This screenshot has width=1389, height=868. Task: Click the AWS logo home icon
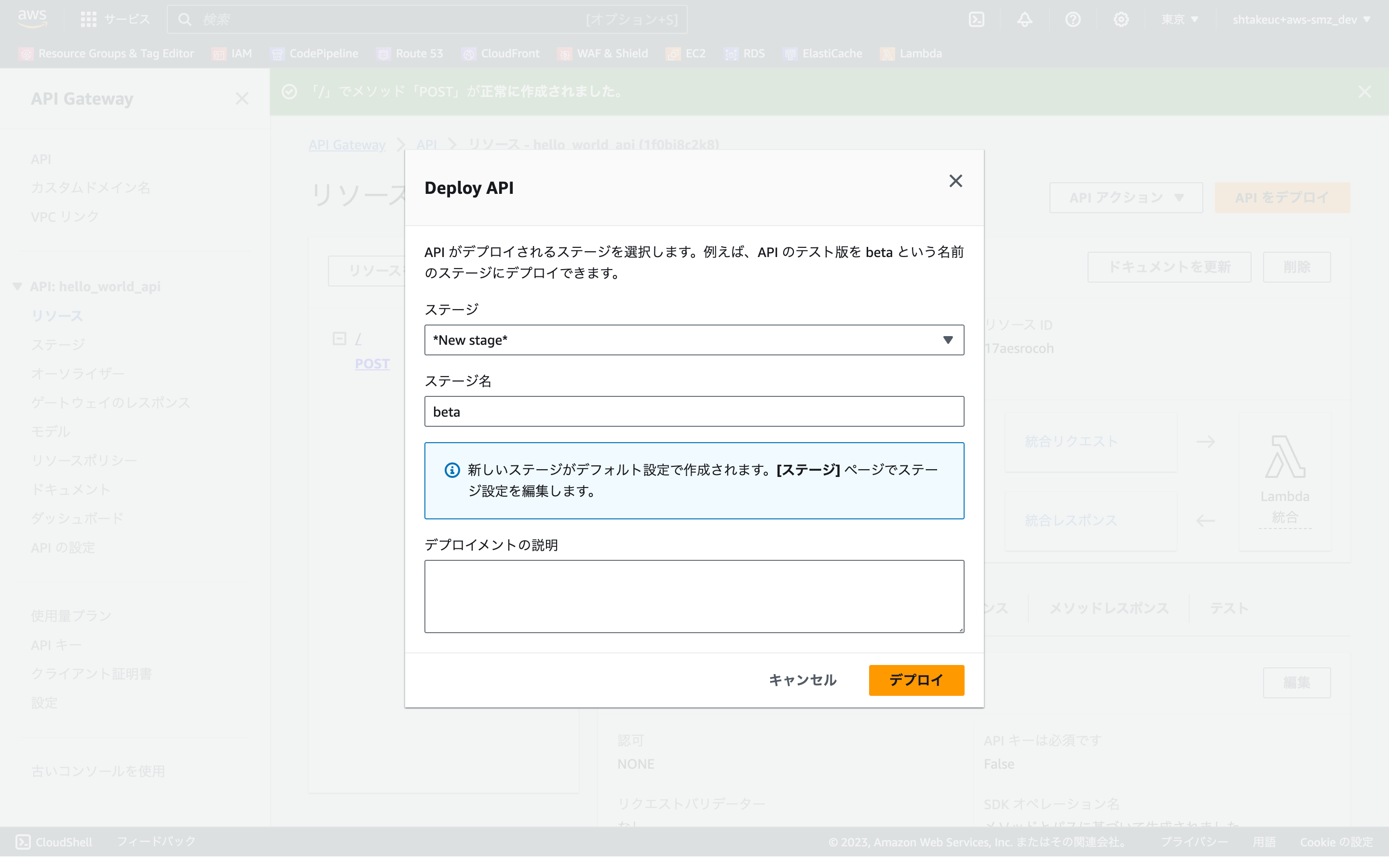32,19
